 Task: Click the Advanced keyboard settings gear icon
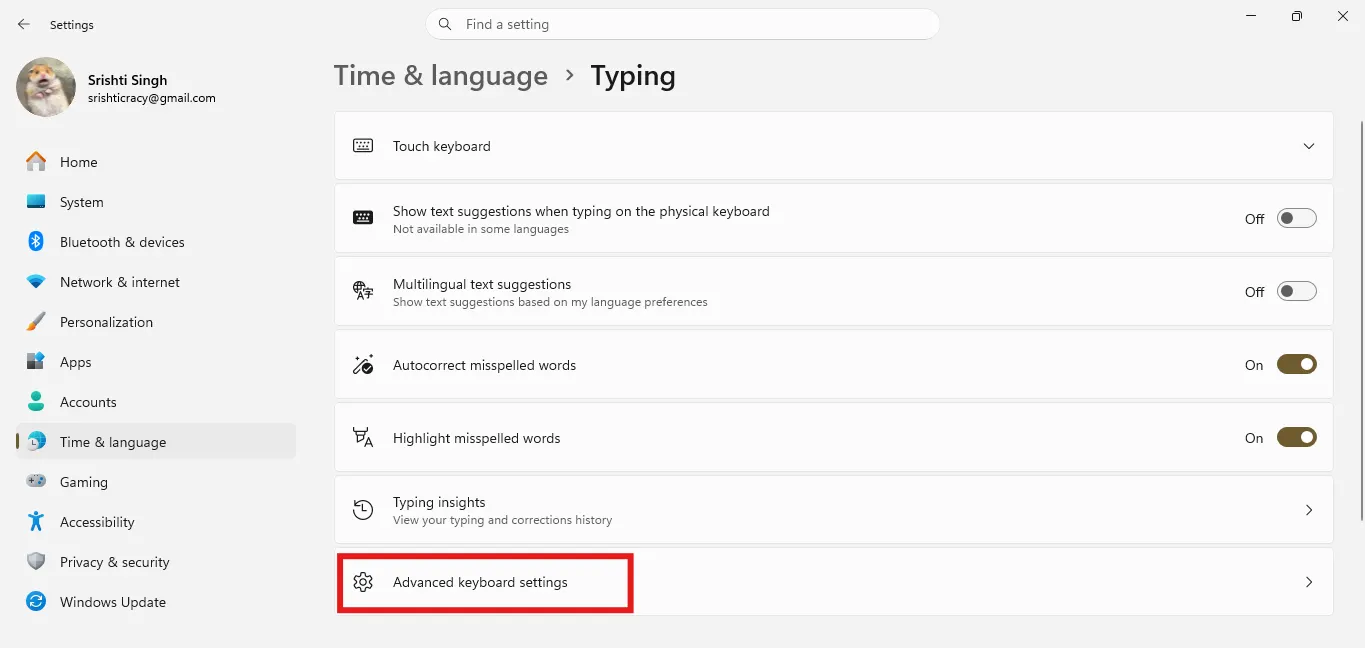click(x=363, y=582)
